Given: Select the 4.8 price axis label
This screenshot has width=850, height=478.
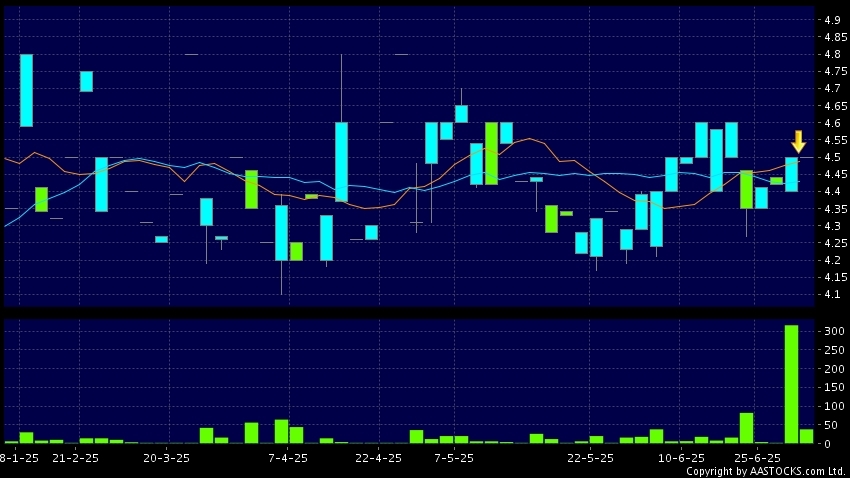Looking at the screenshot, I should click(x=832, y=54).
